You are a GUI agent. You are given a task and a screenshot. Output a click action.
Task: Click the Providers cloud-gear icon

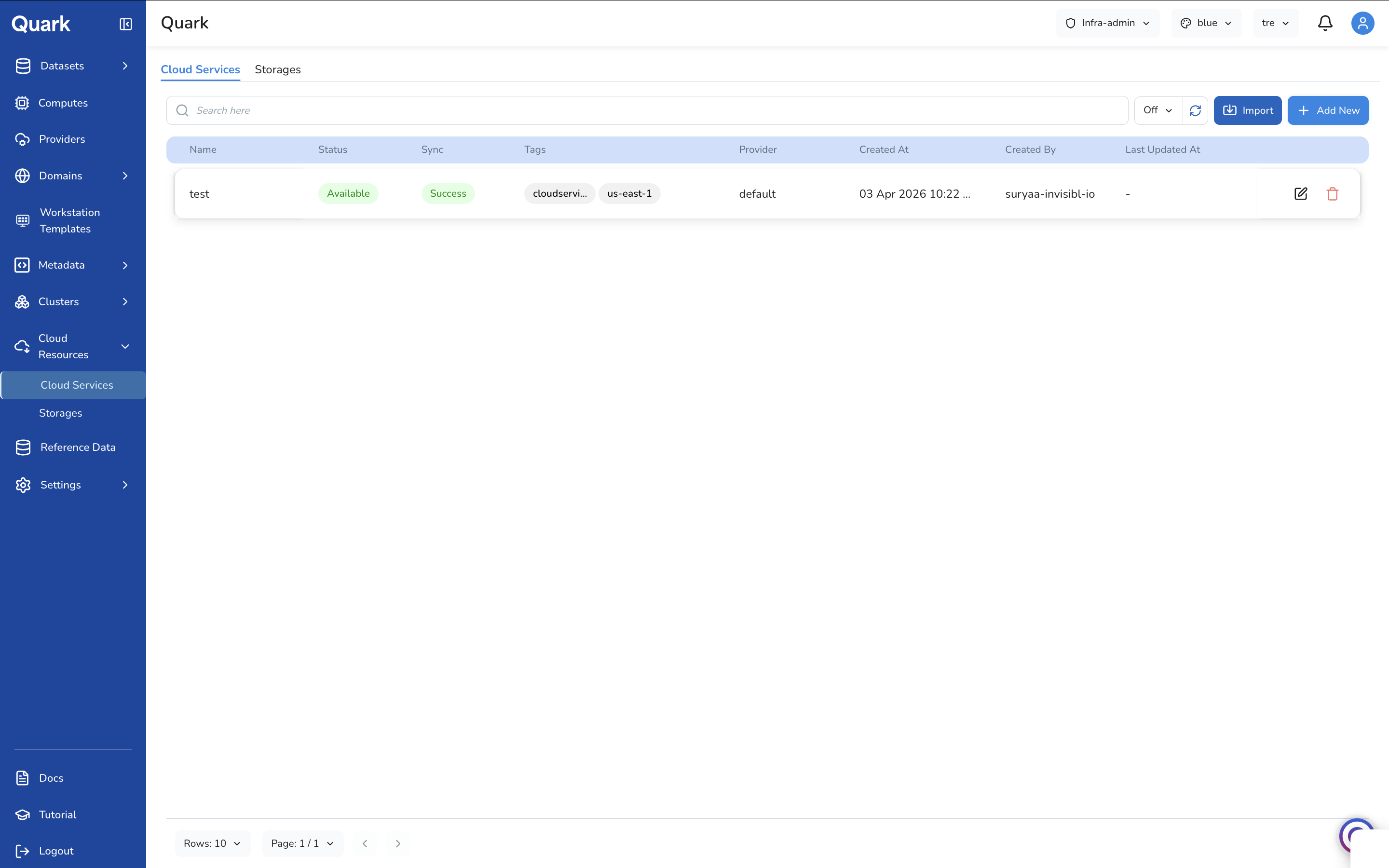tap(22, 139)
